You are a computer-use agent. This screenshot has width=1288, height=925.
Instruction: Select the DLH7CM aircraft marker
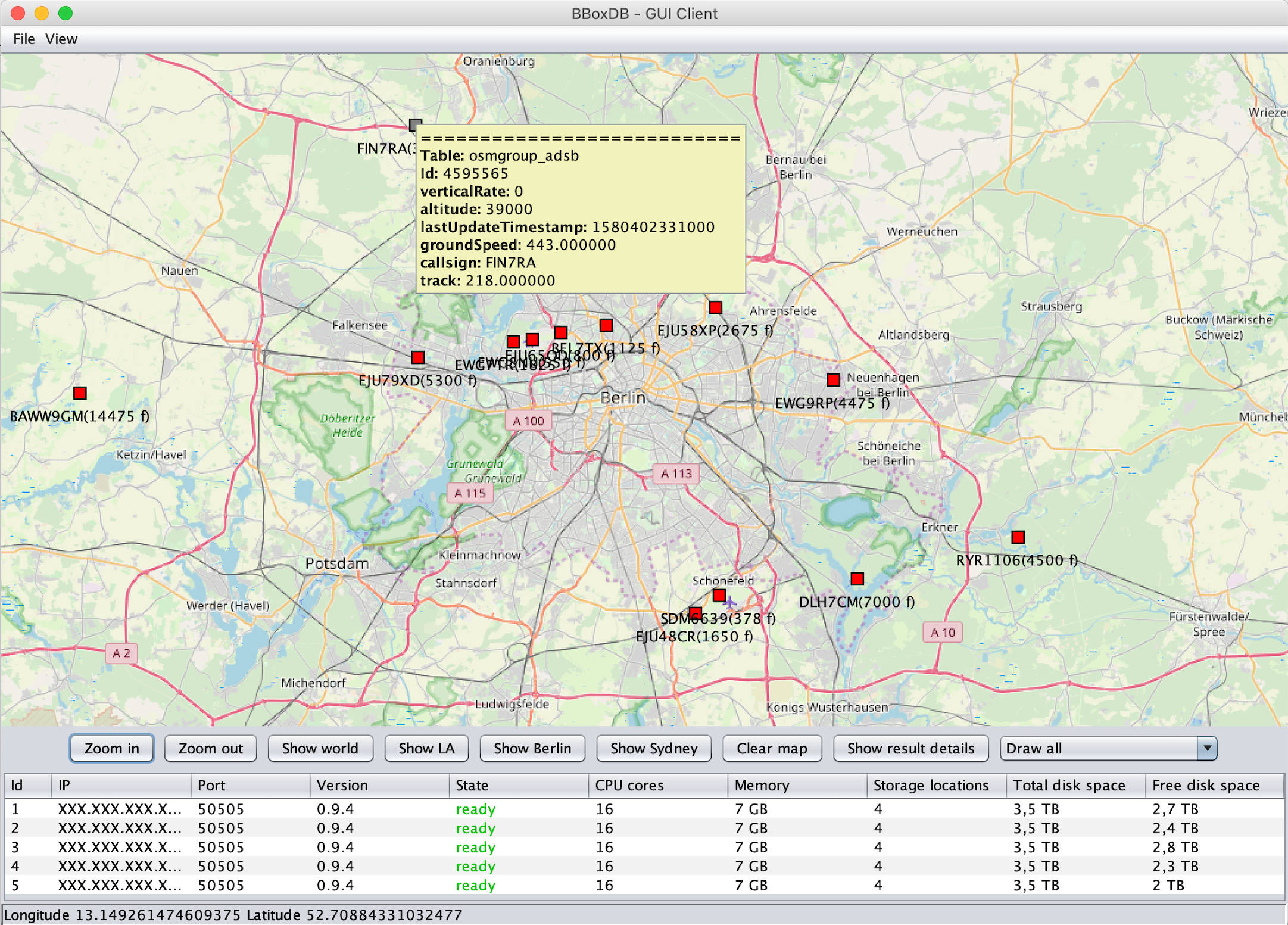tap(857, 579)
